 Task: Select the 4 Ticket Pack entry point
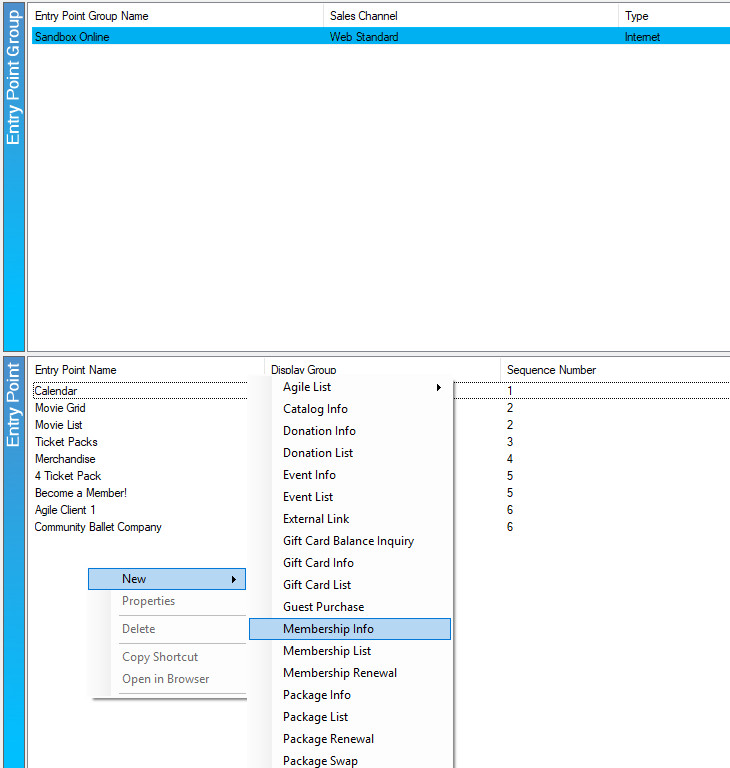pyautogui.click(x=68, y=476)
